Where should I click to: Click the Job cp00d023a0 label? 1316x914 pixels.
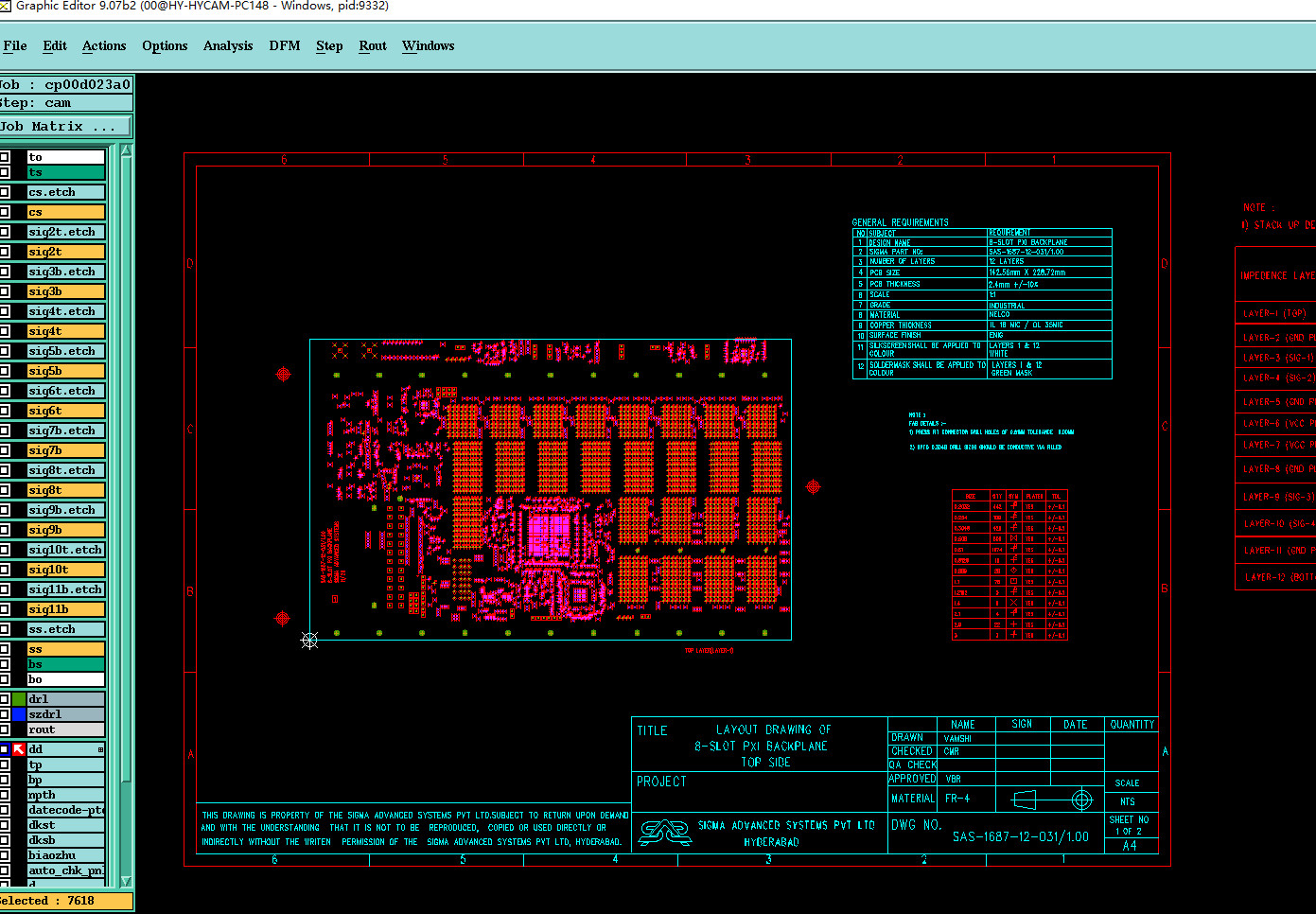(x=65, y=84)
